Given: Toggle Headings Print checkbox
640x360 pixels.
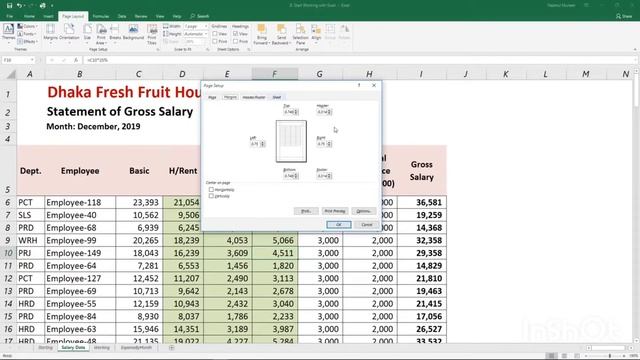Looking at the screenshot, I should coord(236,41).
